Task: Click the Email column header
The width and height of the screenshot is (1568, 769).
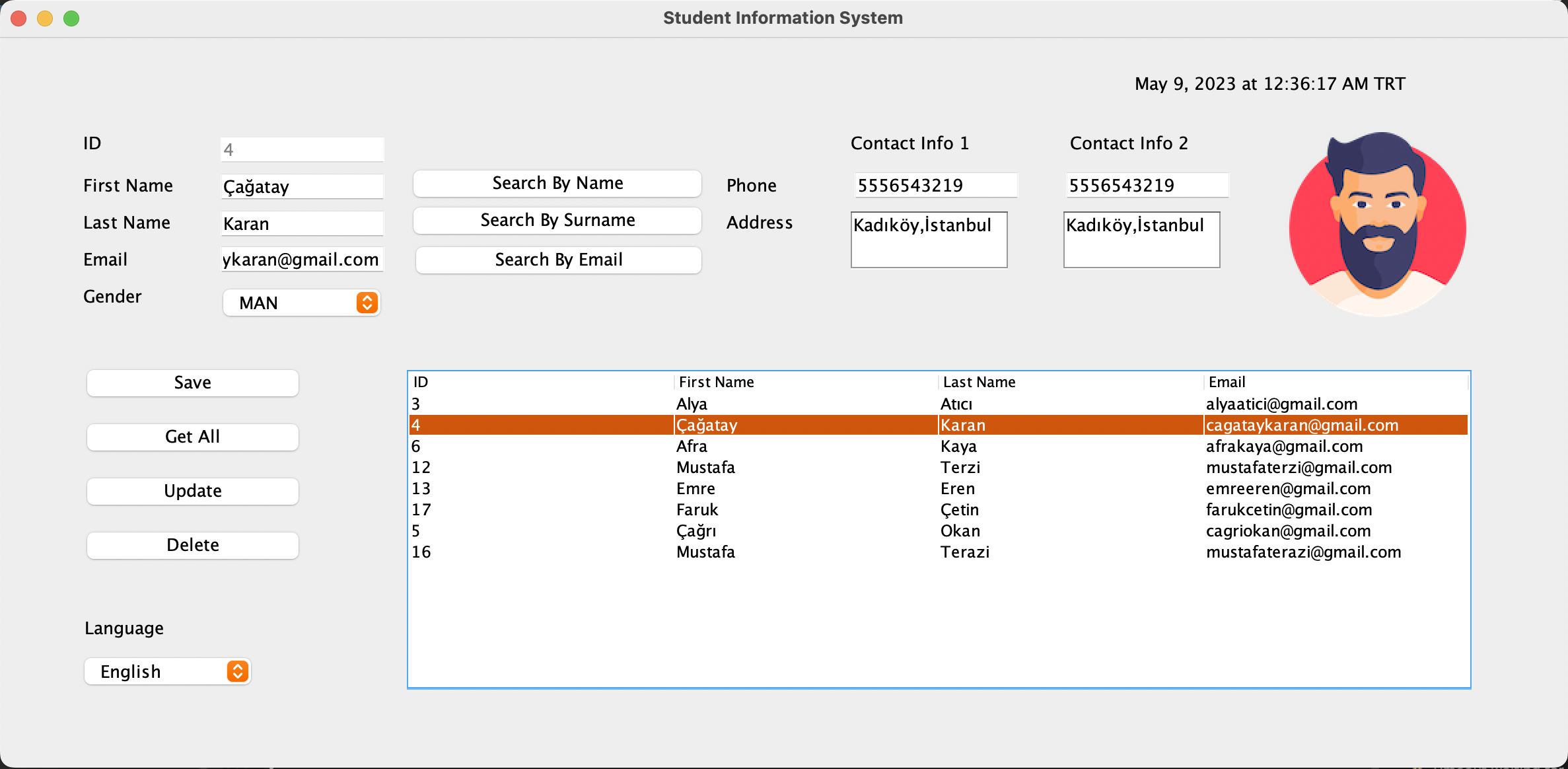Action: click(x=1227, y=381)
